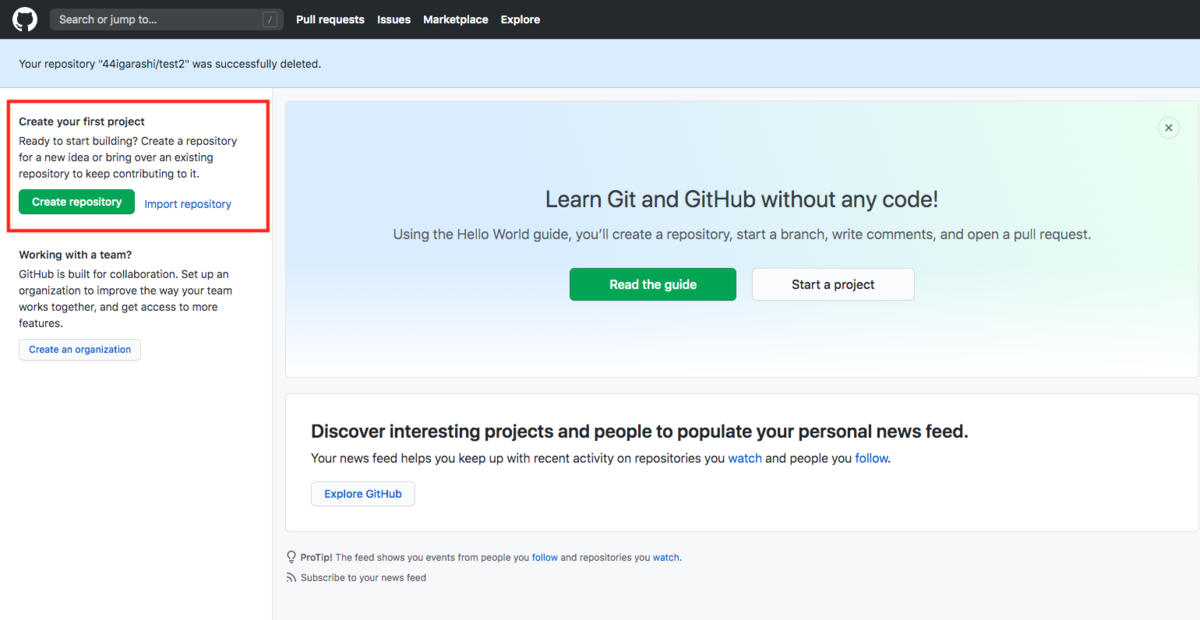Viewport: 1200px width, 620px height.
Task: Click the ProTip lightbulb icon
Action: [291, 557]
